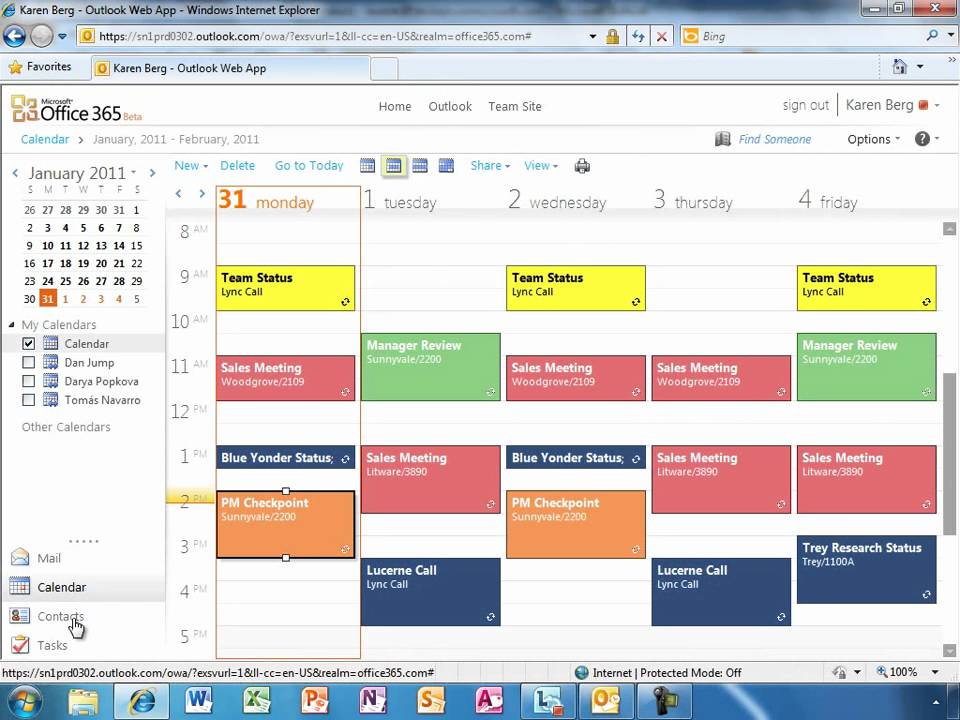
Task: Open the address bar history dropdown
Action: [593, 36]
